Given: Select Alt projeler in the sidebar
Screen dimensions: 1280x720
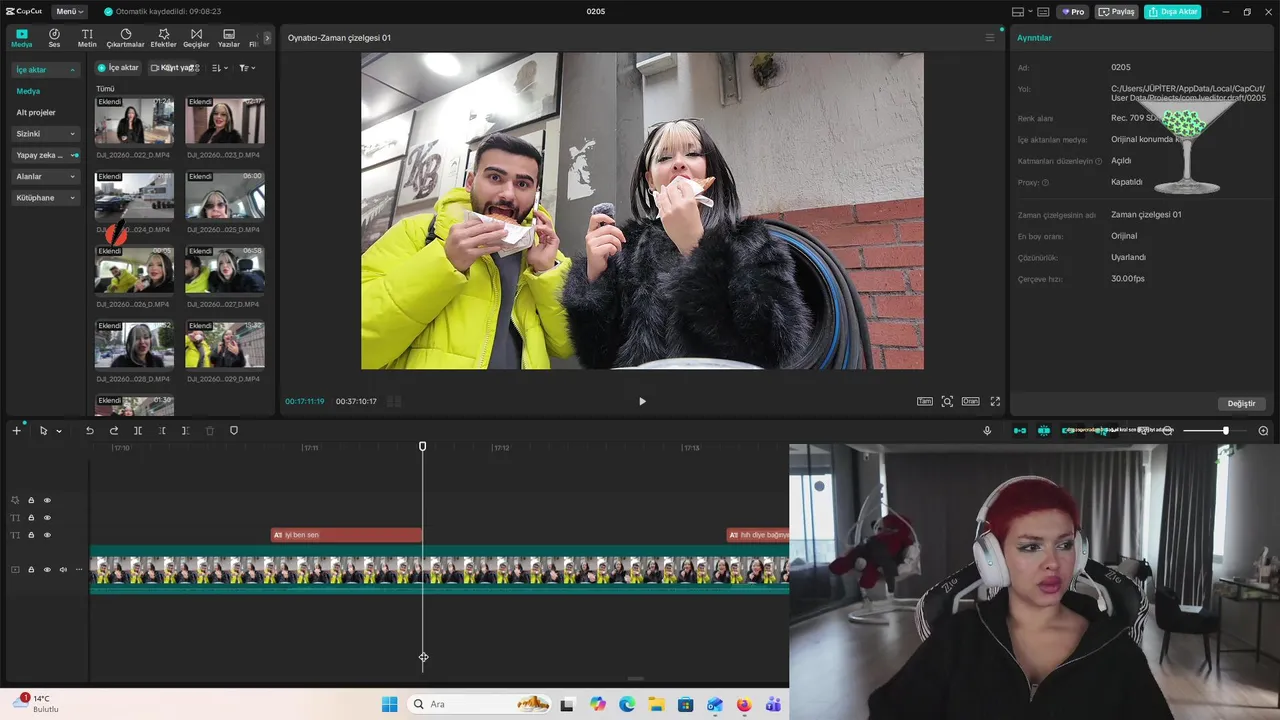Looking at the screenshot, I should click(x=36, y=112).
